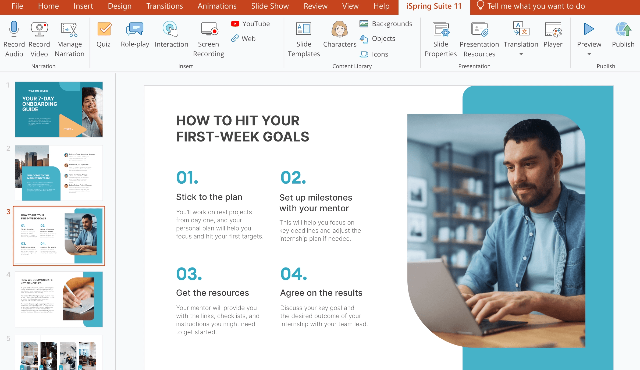Open Slide Templates library
The height and width of the screenshot is (370, 640).
pos(303,40)
